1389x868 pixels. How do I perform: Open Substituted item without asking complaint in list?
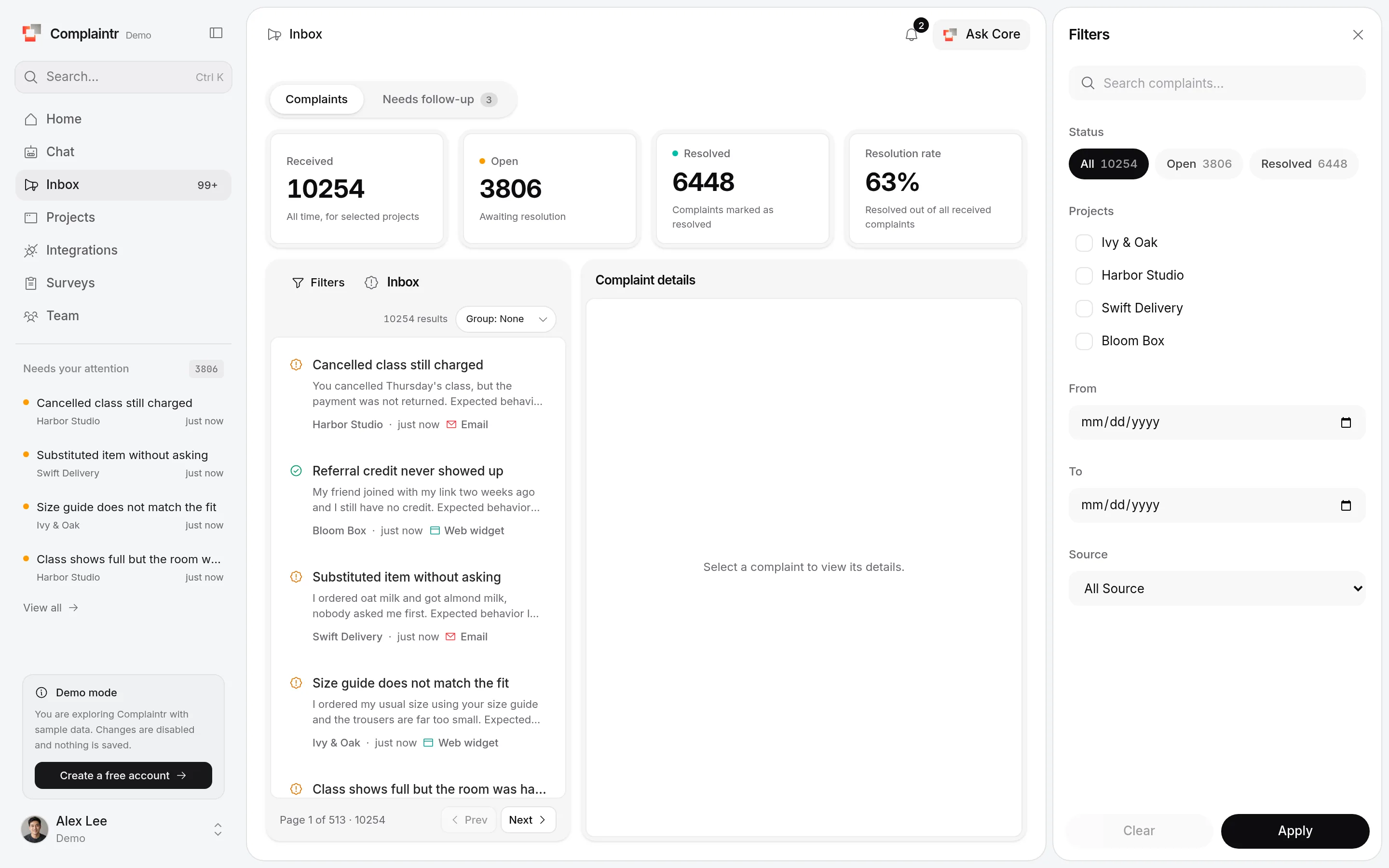(418, 606)
